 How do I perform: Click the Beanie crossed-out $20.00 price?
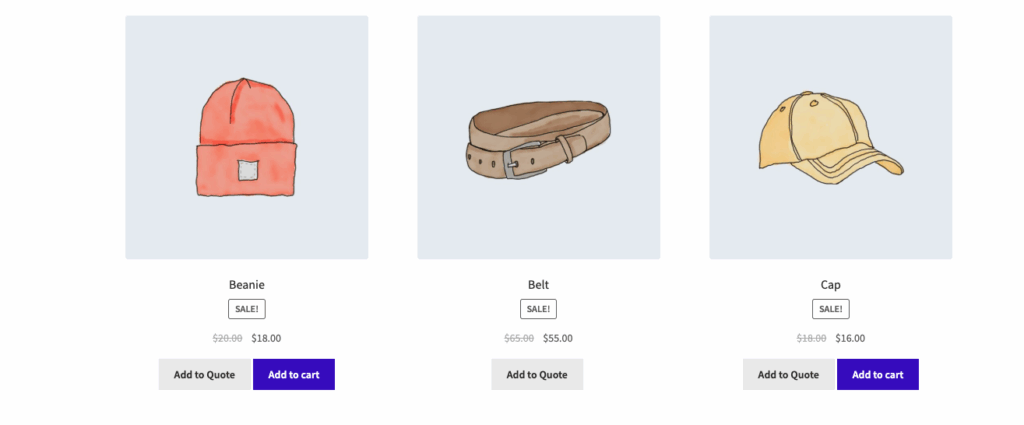(x=228, y=338)
